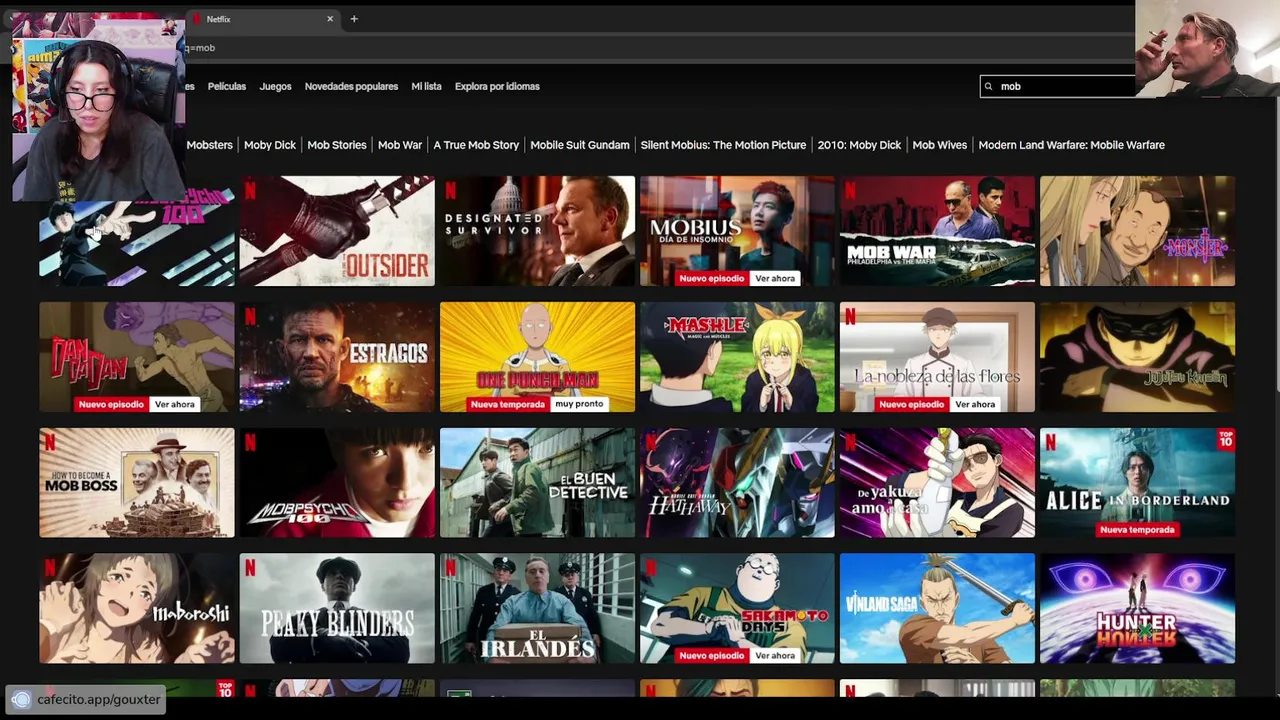Screen dimensions: 1280x720
Task: Open the Estragos thumbnail
Action: pos(337,357)
